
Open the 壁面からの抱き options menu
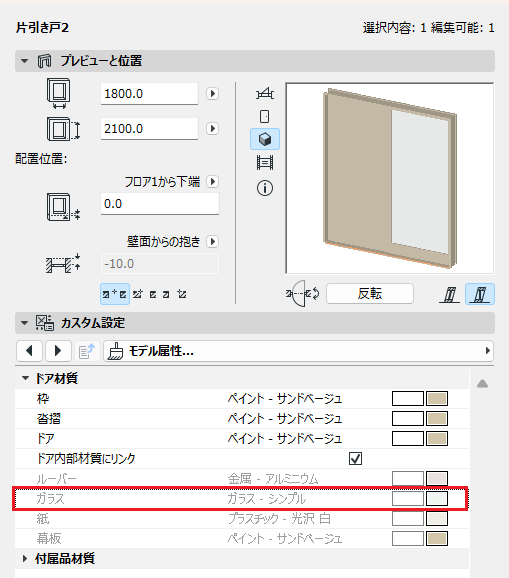tap(212, 241)
